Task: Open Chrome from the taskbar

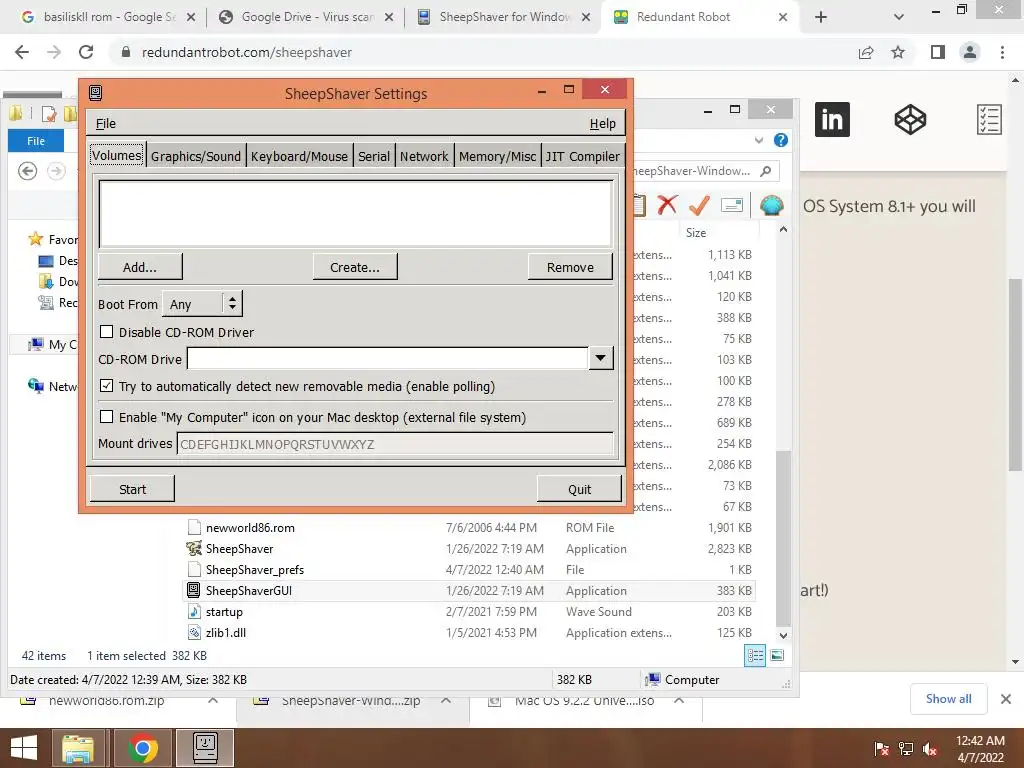Action: (x=142, y=748)
